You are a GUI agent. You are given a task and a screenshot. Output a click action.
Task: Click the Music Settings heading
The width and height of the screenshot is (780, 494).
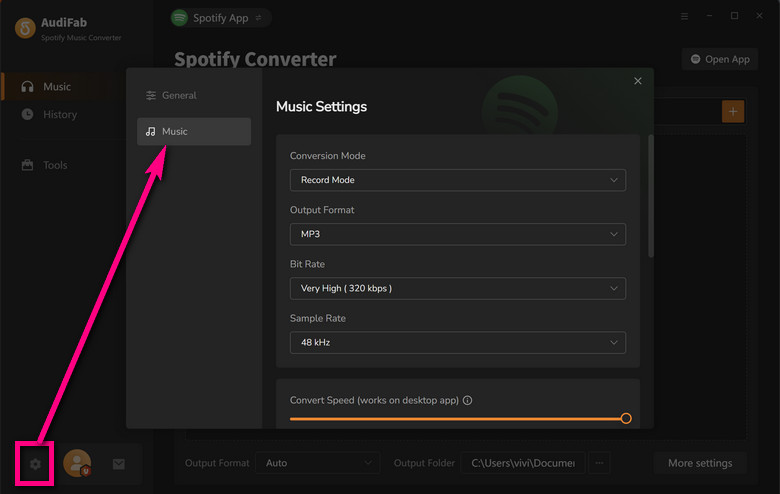tap(321, 107)
